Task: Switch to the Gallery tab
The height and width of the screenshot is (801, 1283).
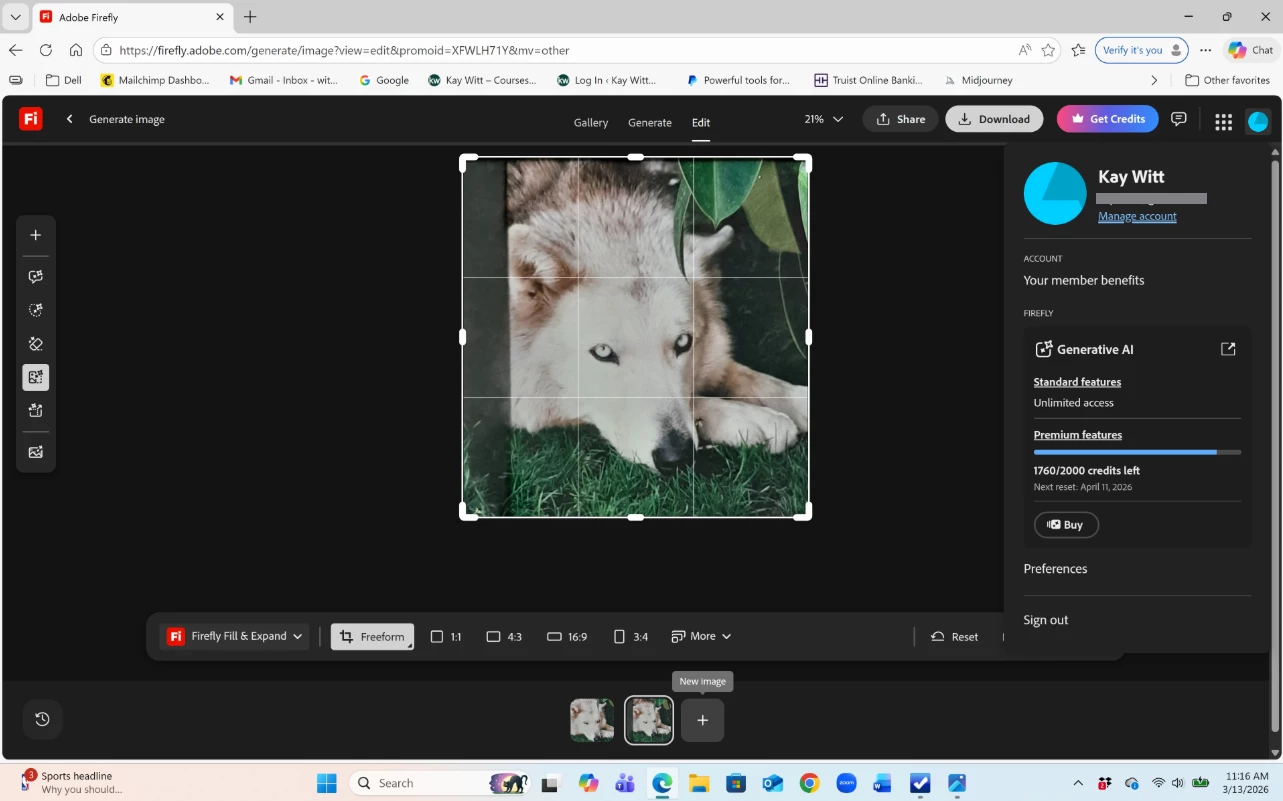Action: point(590,122)
